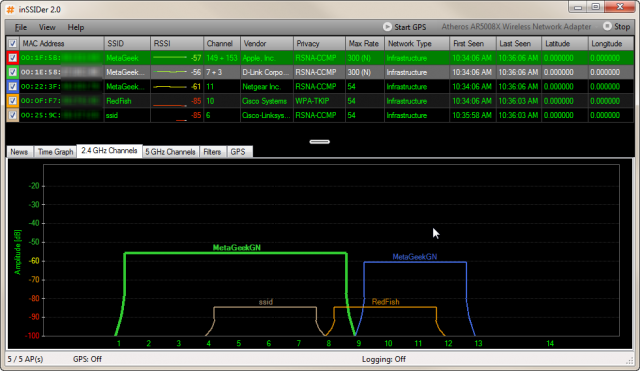Click channel 14 label on graph axis
Viewport: 640px width, 371px height.
(550, 343)
